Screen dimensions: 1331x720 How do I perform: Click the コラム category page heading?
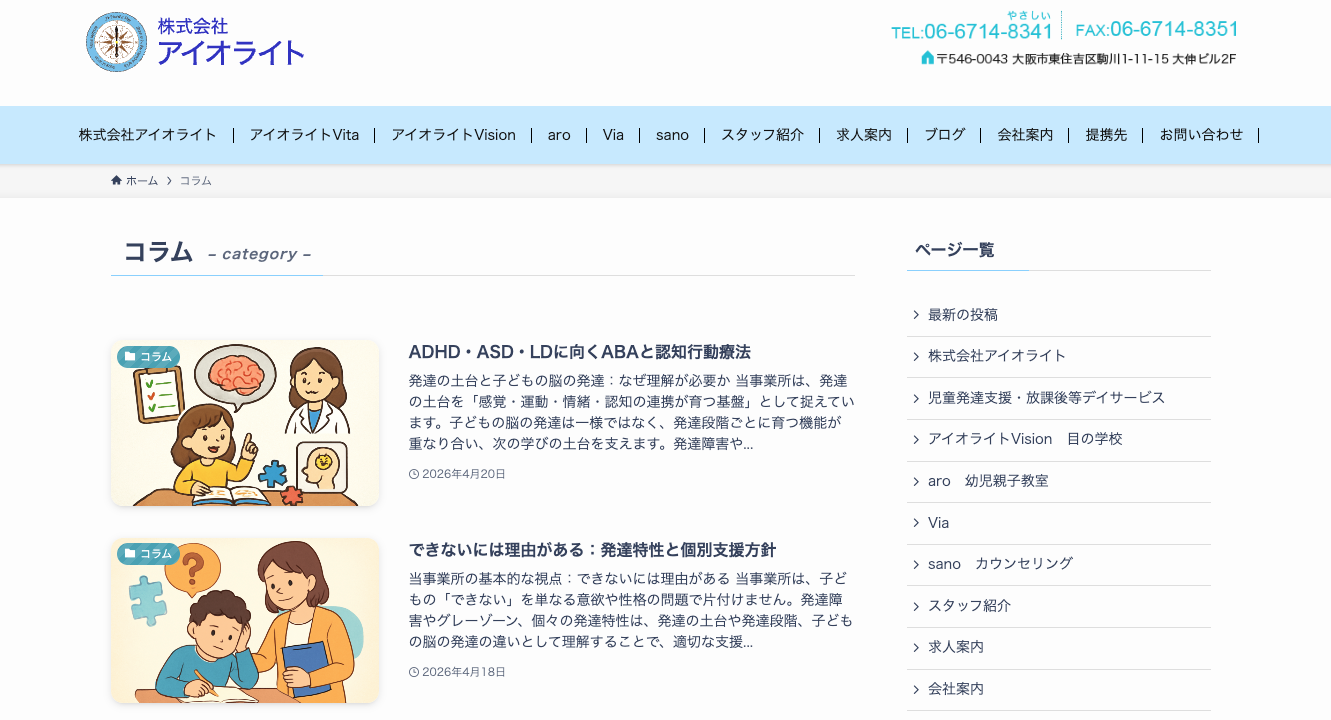[158, 252]
